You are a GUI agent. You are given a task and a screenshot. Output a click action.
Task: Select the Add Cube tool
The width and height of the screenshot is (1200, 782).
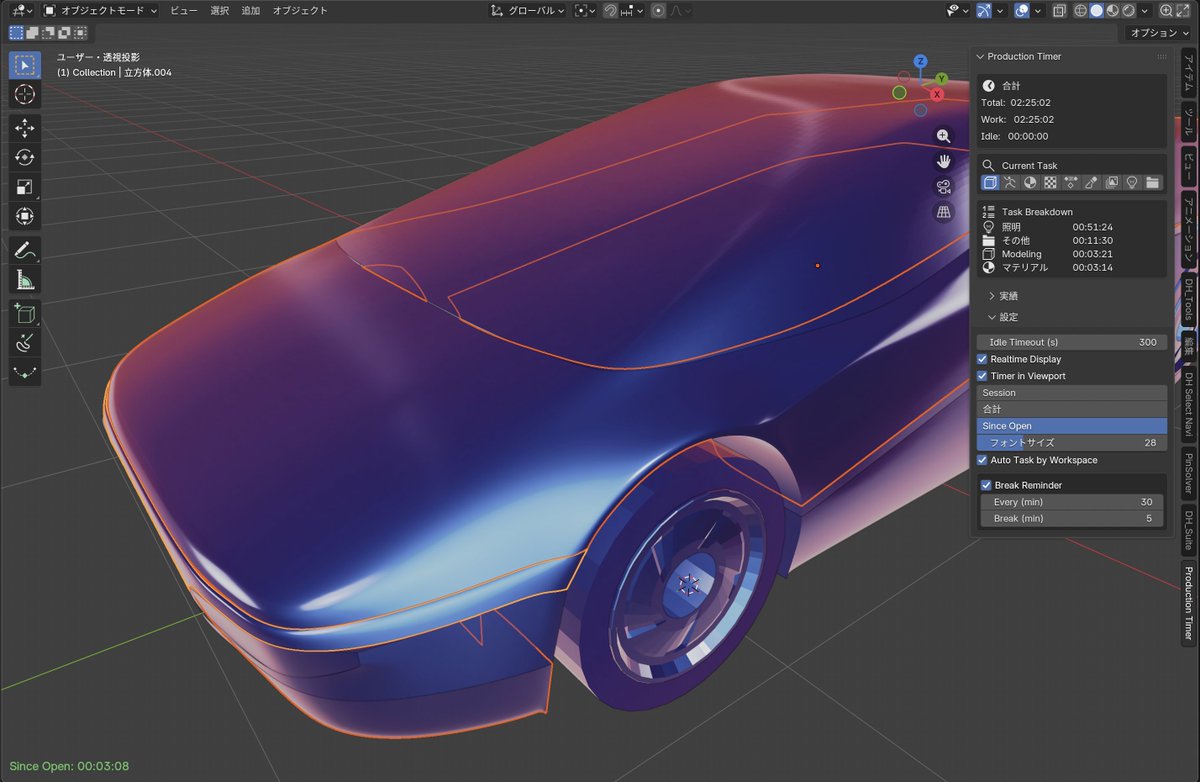click(x=25, y=313)
